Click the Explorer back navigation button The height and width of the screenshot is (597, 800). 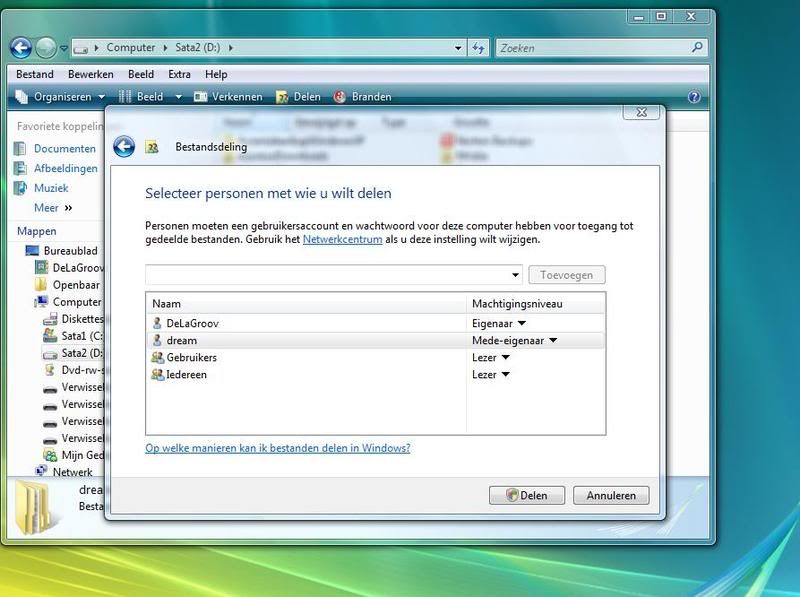point(20,47)
